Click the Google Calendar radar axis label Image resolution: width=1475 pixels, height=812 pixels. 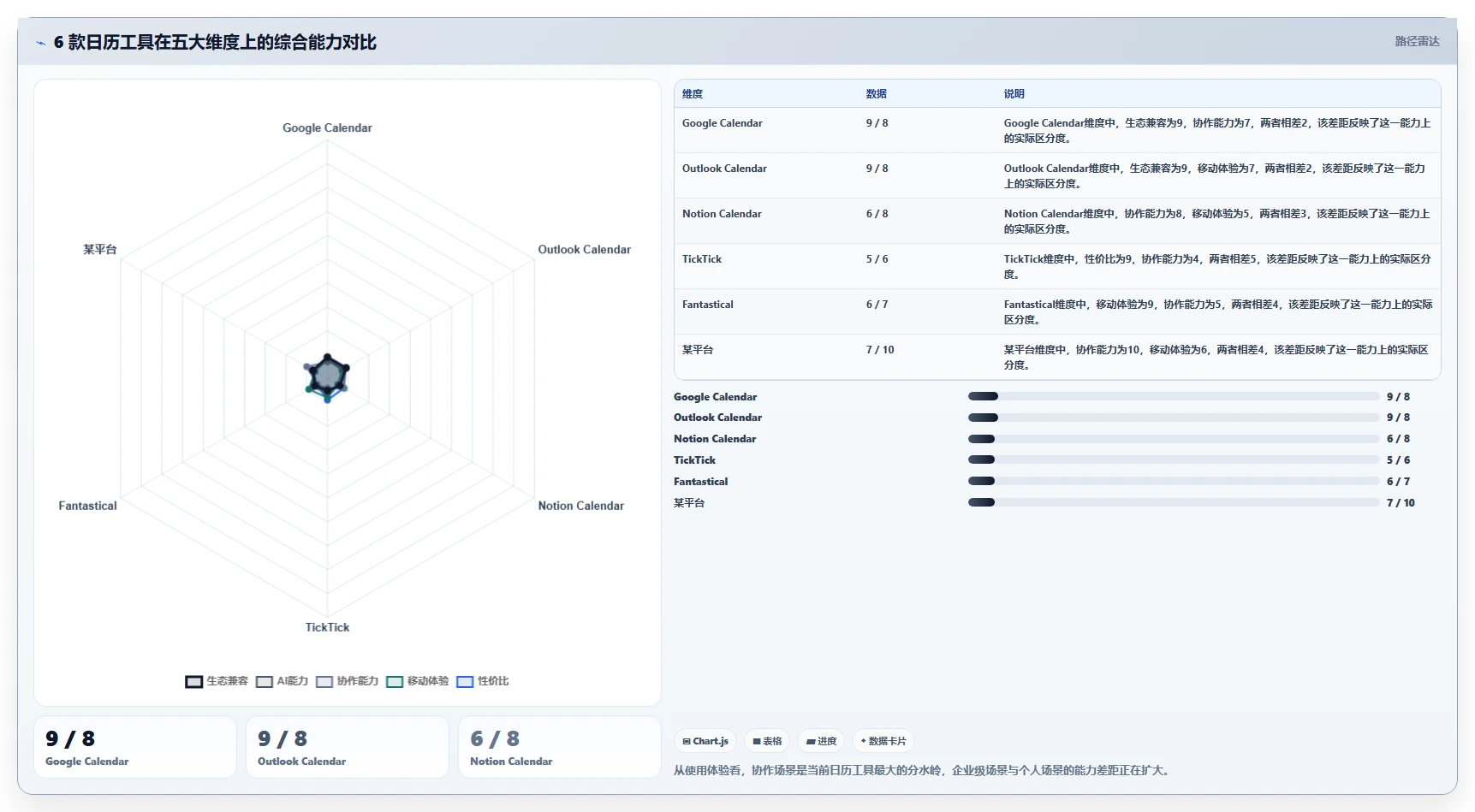327,128
